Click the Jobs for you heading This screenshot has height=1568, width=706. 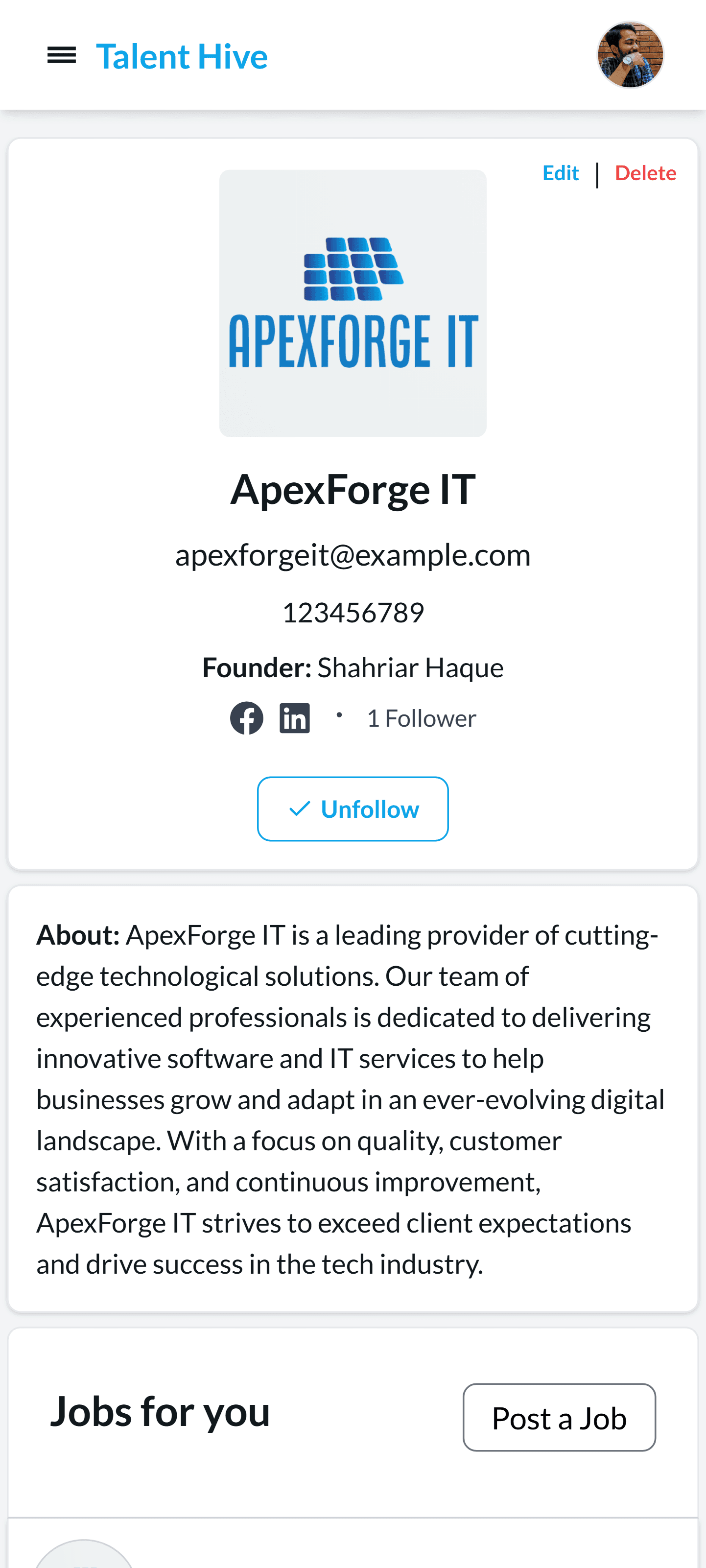(x=160, y=1412)
